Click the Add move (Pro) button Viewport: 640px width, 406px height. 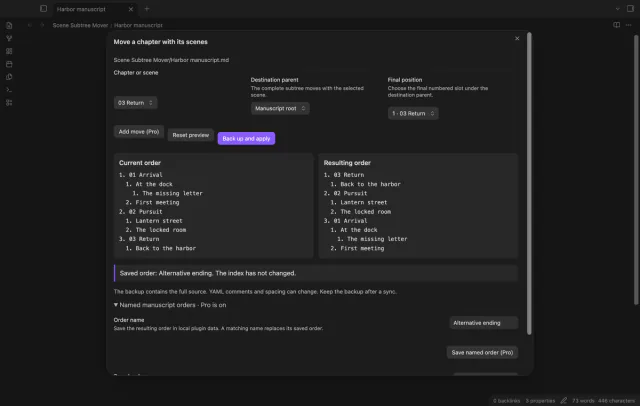click(139, 131)
